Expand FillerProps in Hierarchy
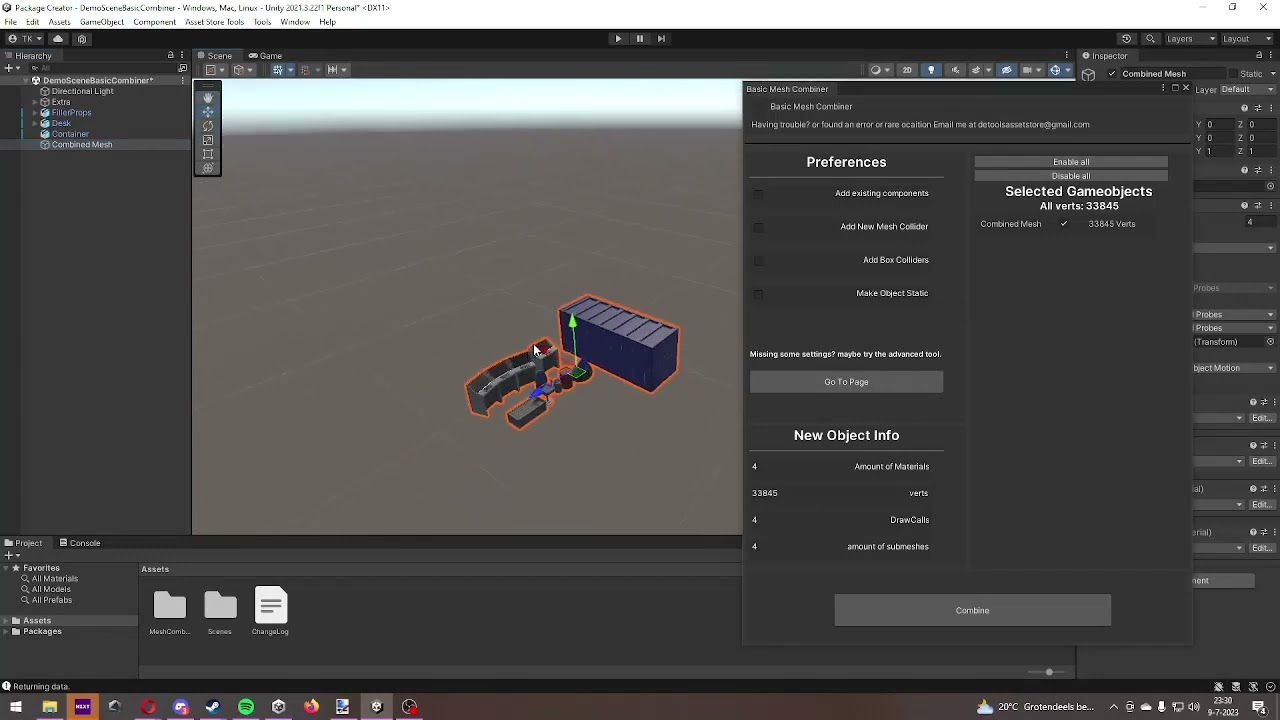Screen dimensions: 1280x720 [x=35, y=113]
